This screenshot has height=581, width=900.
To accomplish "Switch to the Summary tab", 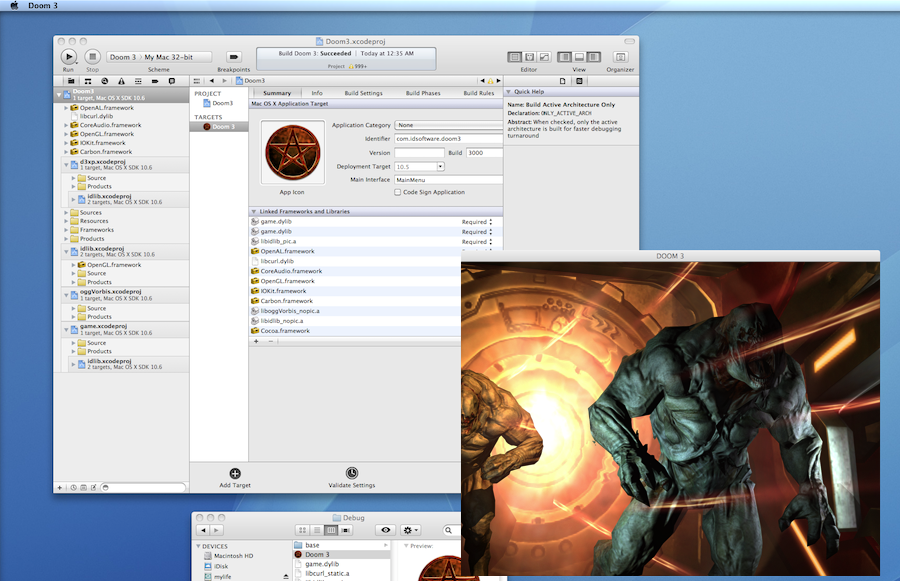I will (277, 93).
